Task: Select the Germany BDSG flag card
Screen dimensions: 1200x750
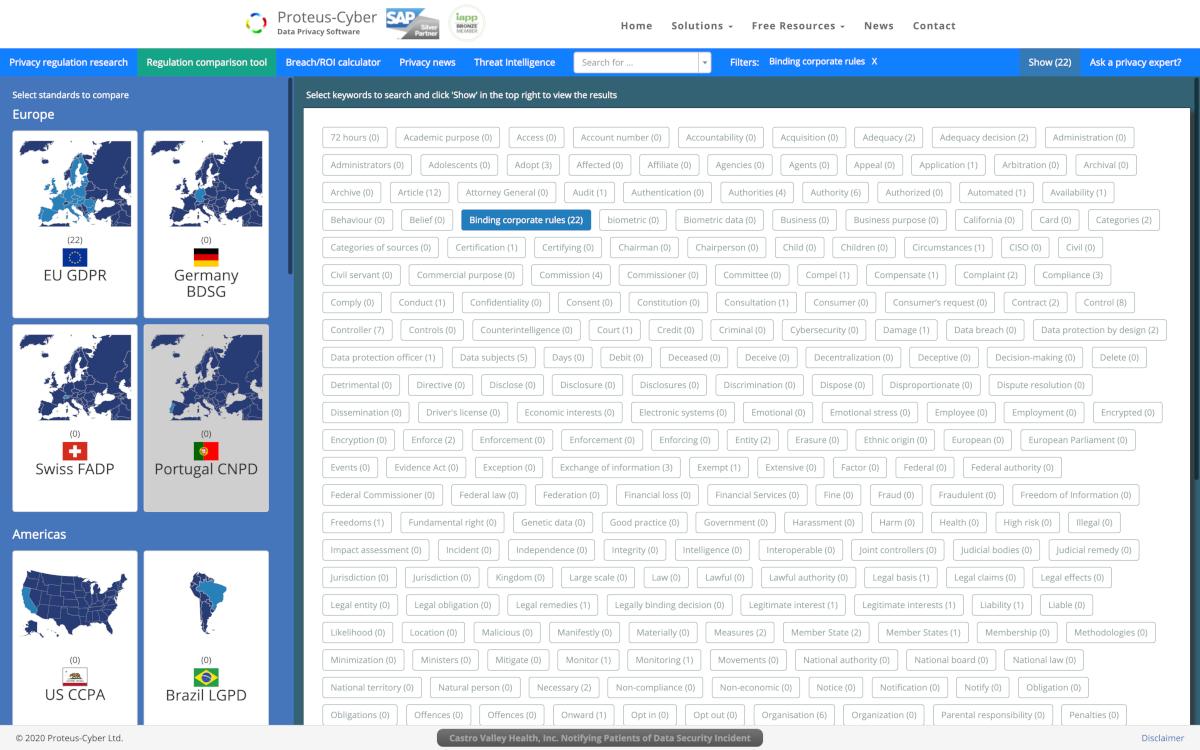Action: point(206,224)
